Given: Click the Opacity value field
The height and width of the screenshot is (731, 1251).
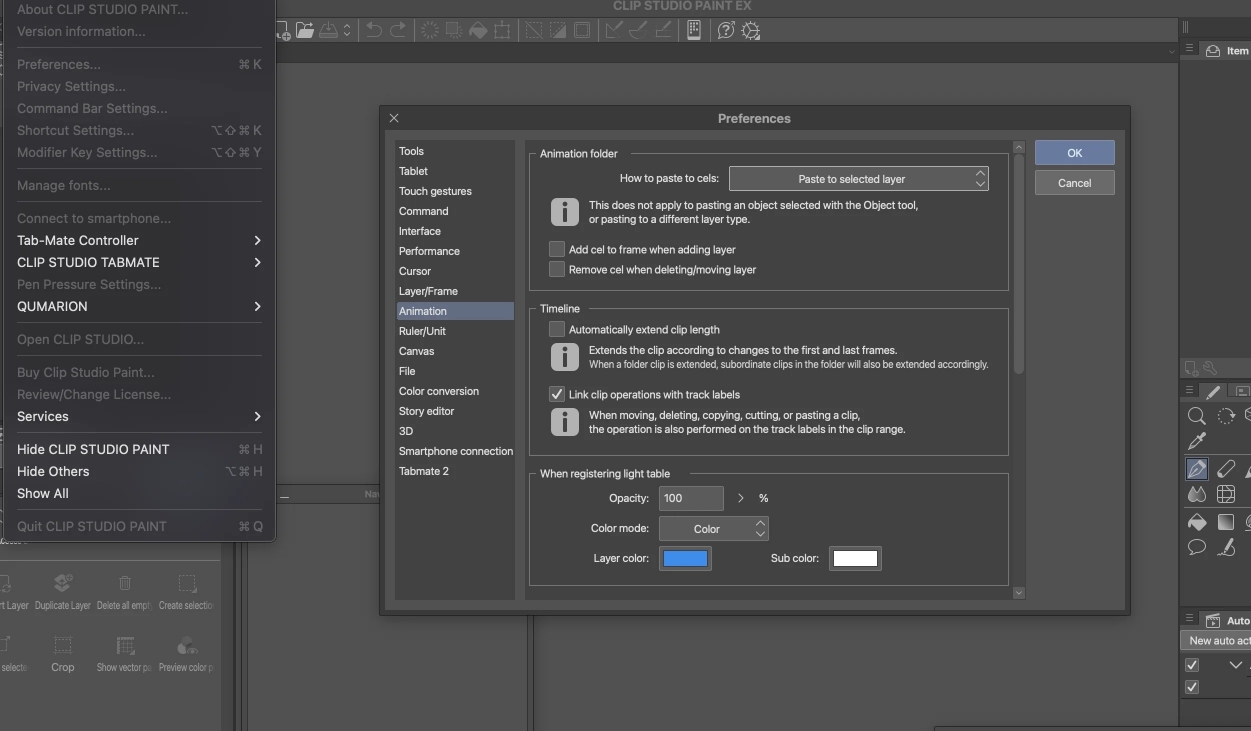Looking at the screenshot, I should point(690,498).
